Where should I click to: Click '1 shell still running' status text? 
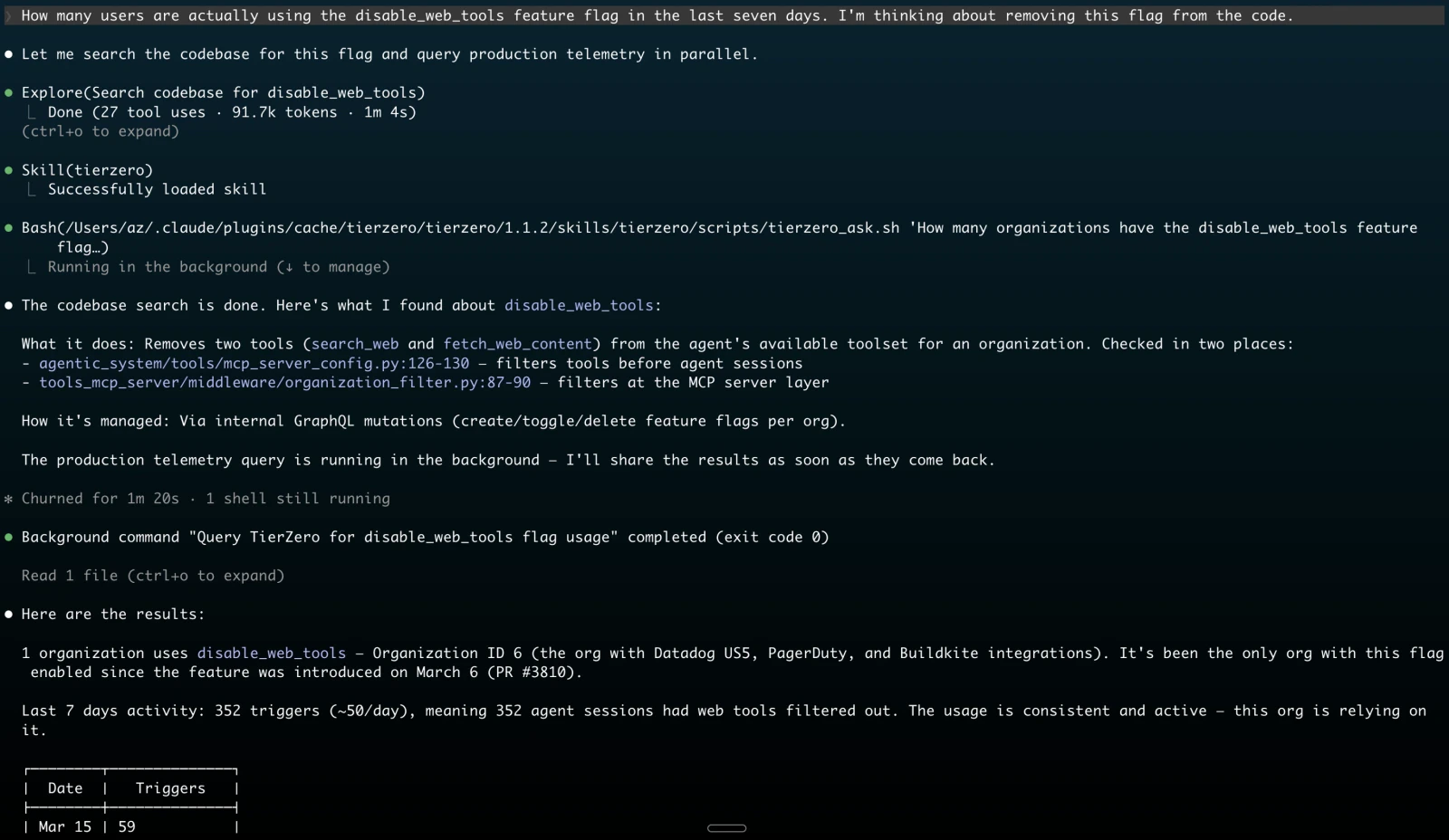click(x=298, y=499)
